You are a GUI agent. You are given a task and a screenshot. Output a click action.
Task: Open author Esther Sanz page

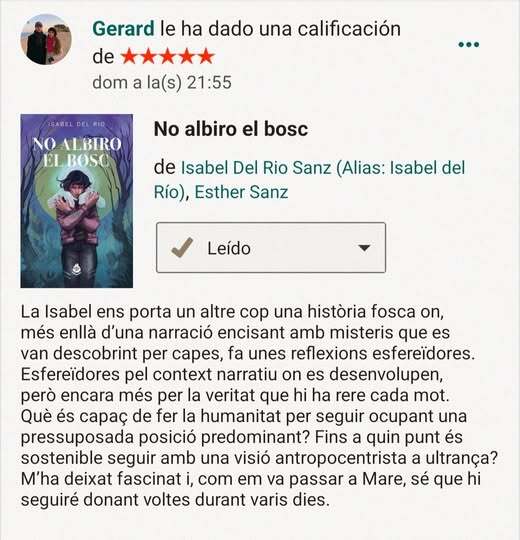click(241, 192)
